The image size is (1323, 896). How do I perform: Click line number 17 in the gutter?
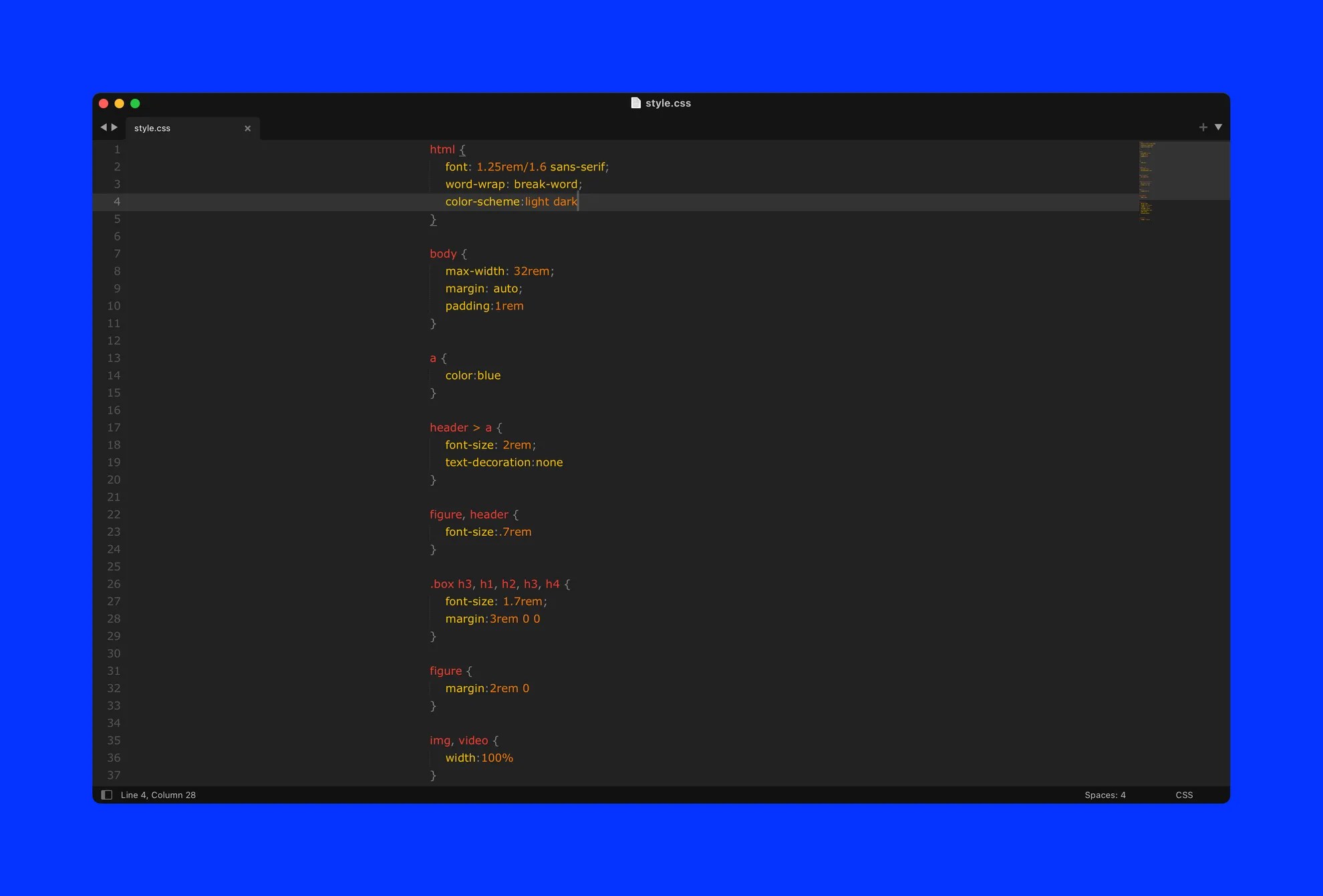point(114,428)
